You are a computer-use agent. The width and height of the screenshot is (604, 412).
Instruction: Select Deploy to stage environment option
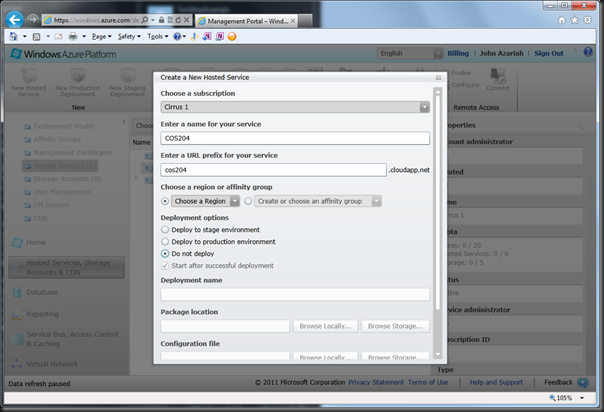(x=165, y=229)
